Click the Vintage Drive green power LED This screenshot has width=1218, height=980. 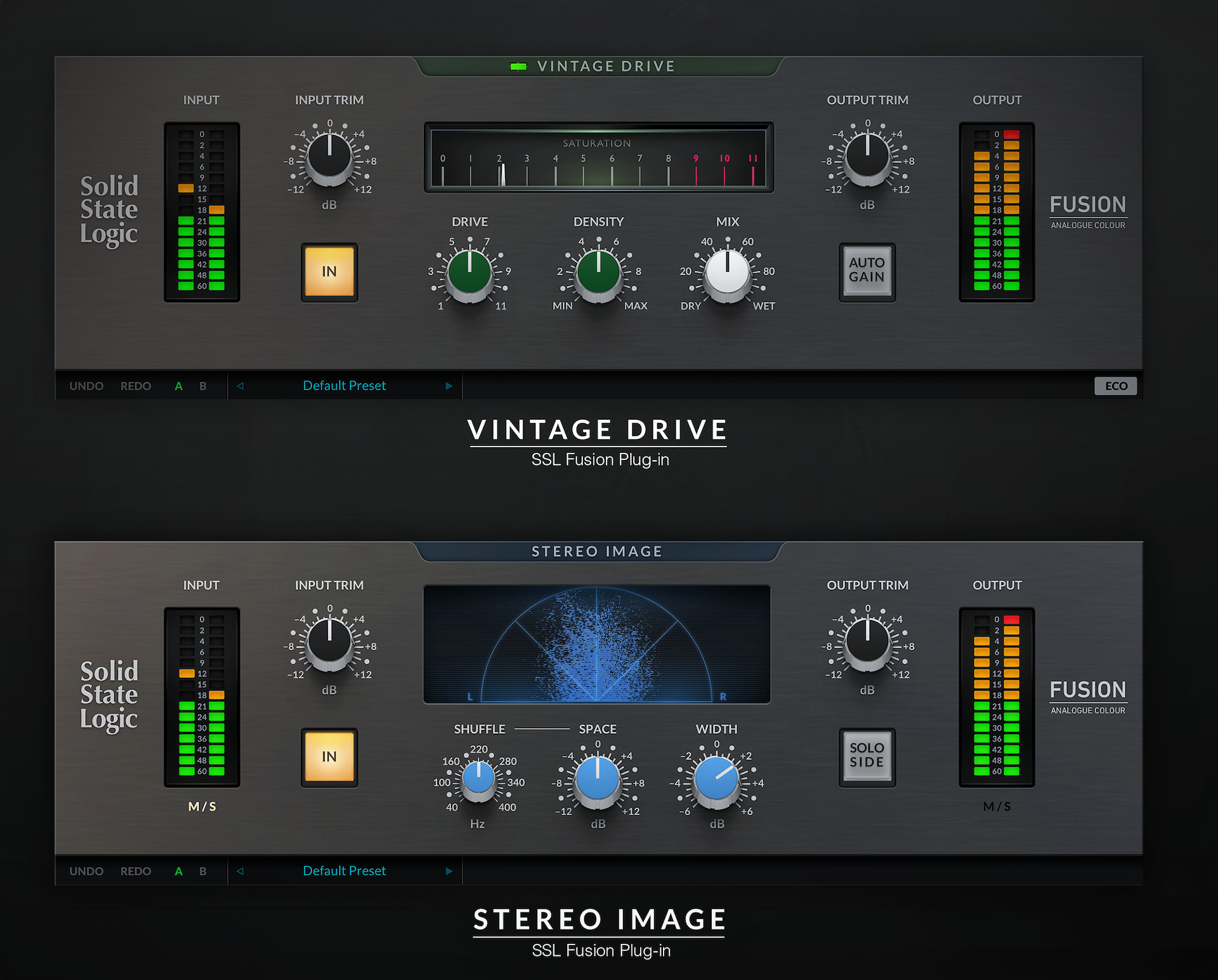tap(518, 67)
